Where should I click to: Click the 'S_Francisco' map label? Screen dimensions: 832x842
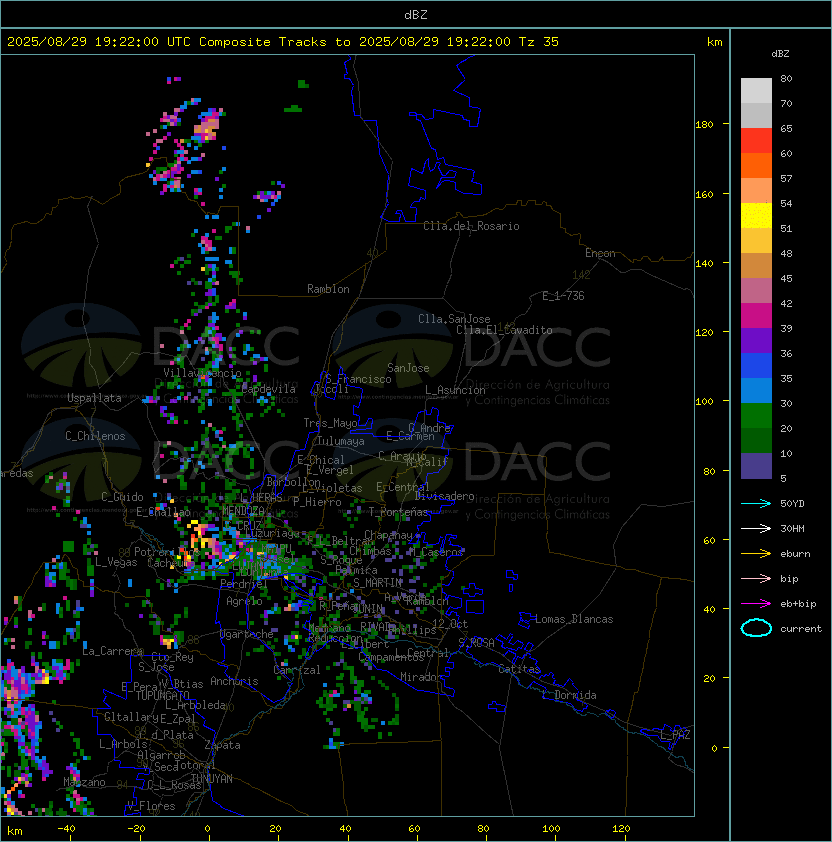pyautogui.click(x=358, y=379)
